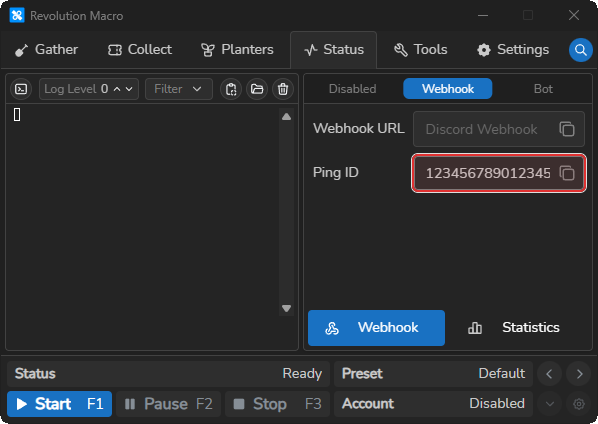Select the Status tab
This screenshot has width=598, height=424.
click(334, 50)
